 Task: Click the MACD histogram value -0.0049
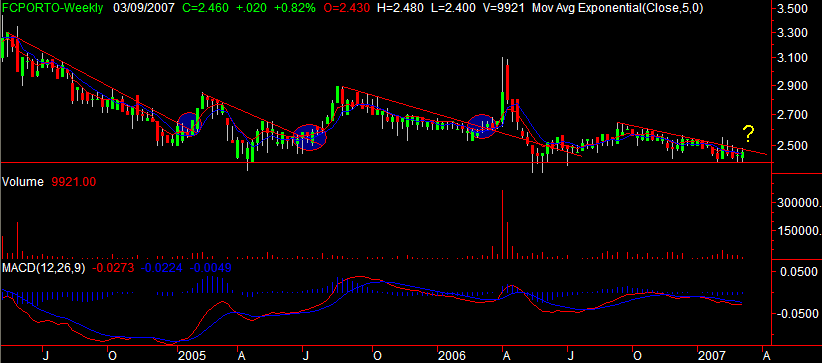click(210, 268)
